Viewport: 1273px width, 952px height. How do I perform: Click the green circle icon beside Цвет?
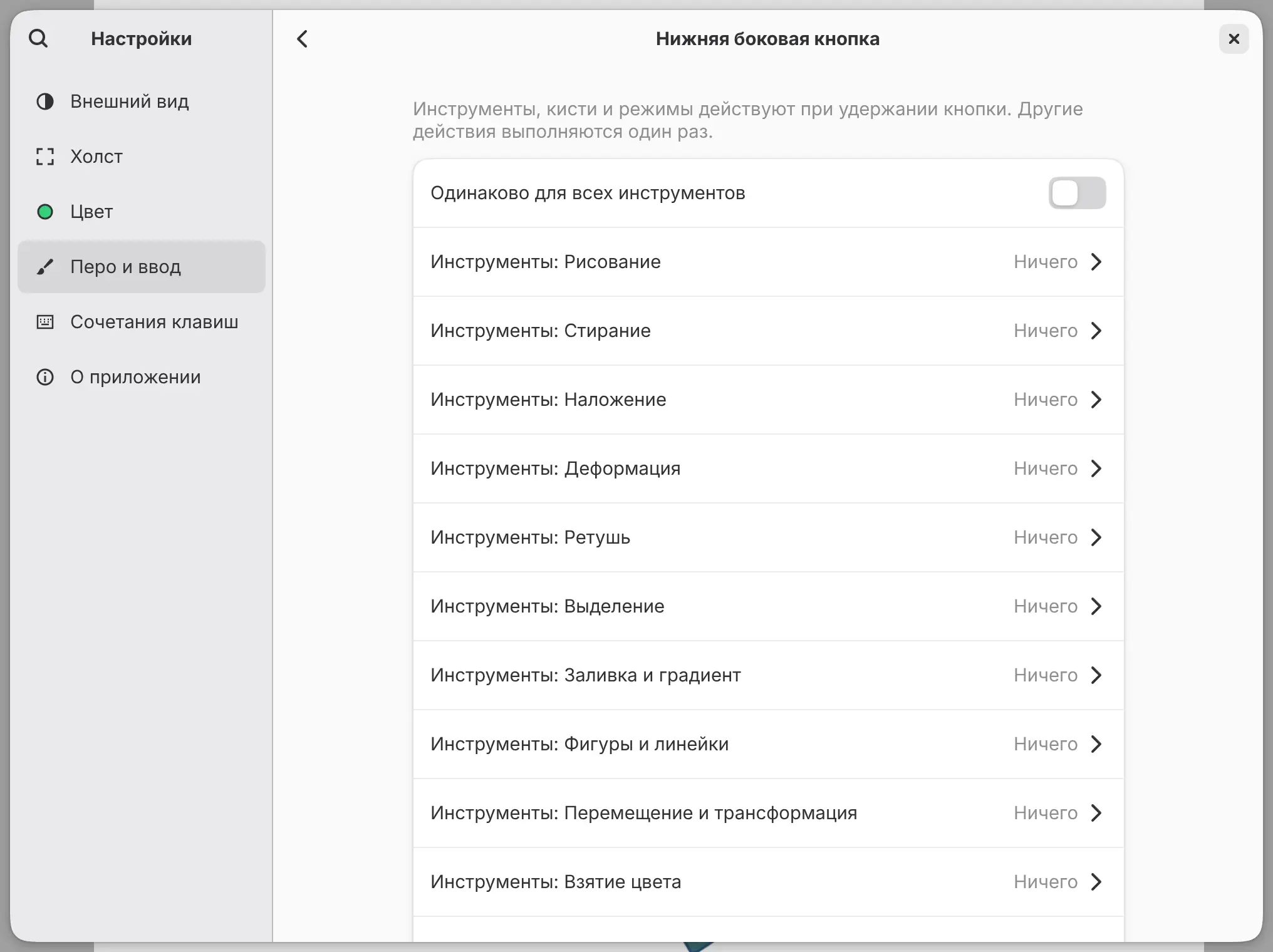point(45,212)
